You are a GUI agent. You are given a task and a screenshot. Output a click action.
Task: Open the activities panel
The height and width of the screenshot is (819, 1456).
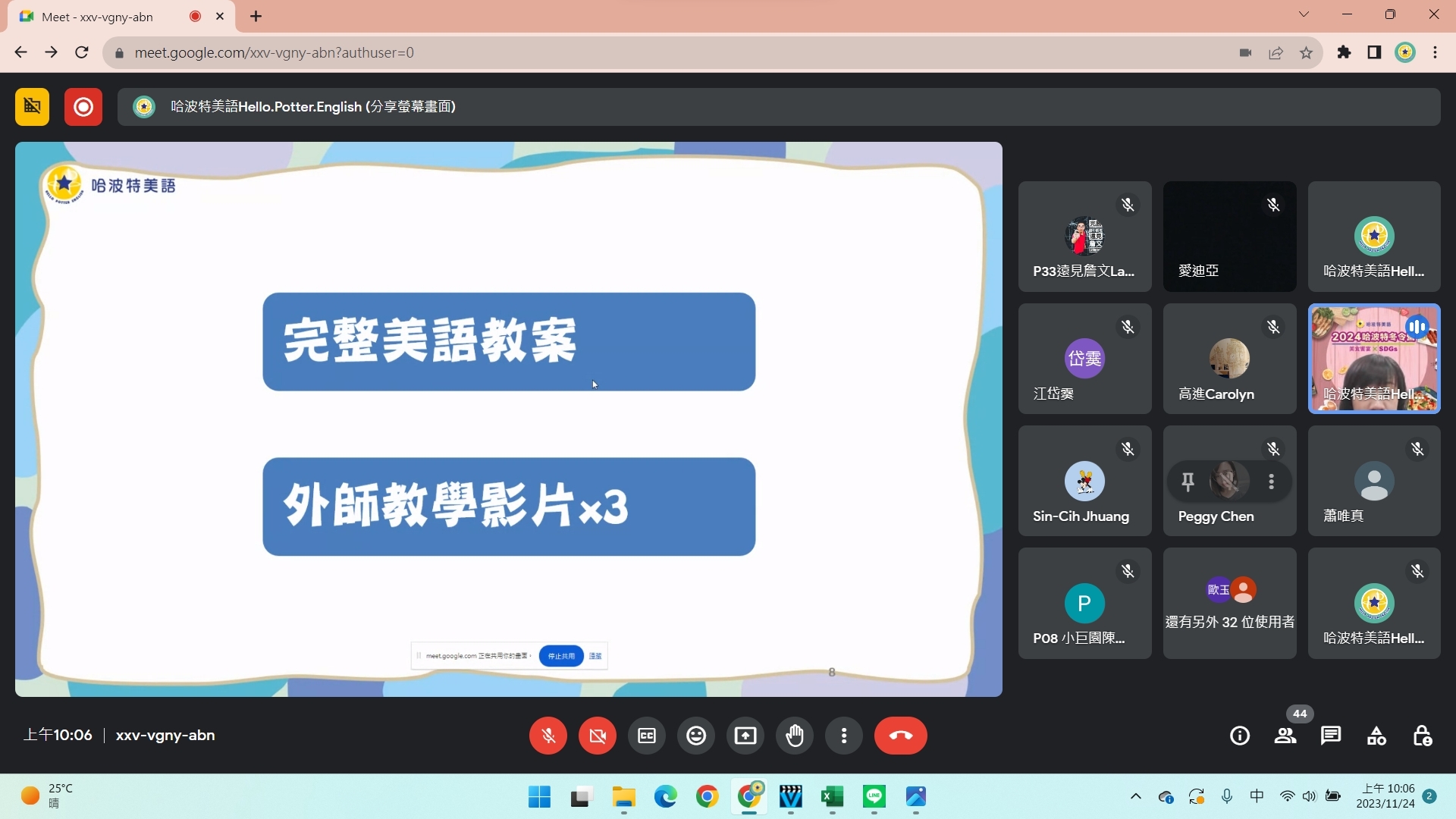point(1376,736)
